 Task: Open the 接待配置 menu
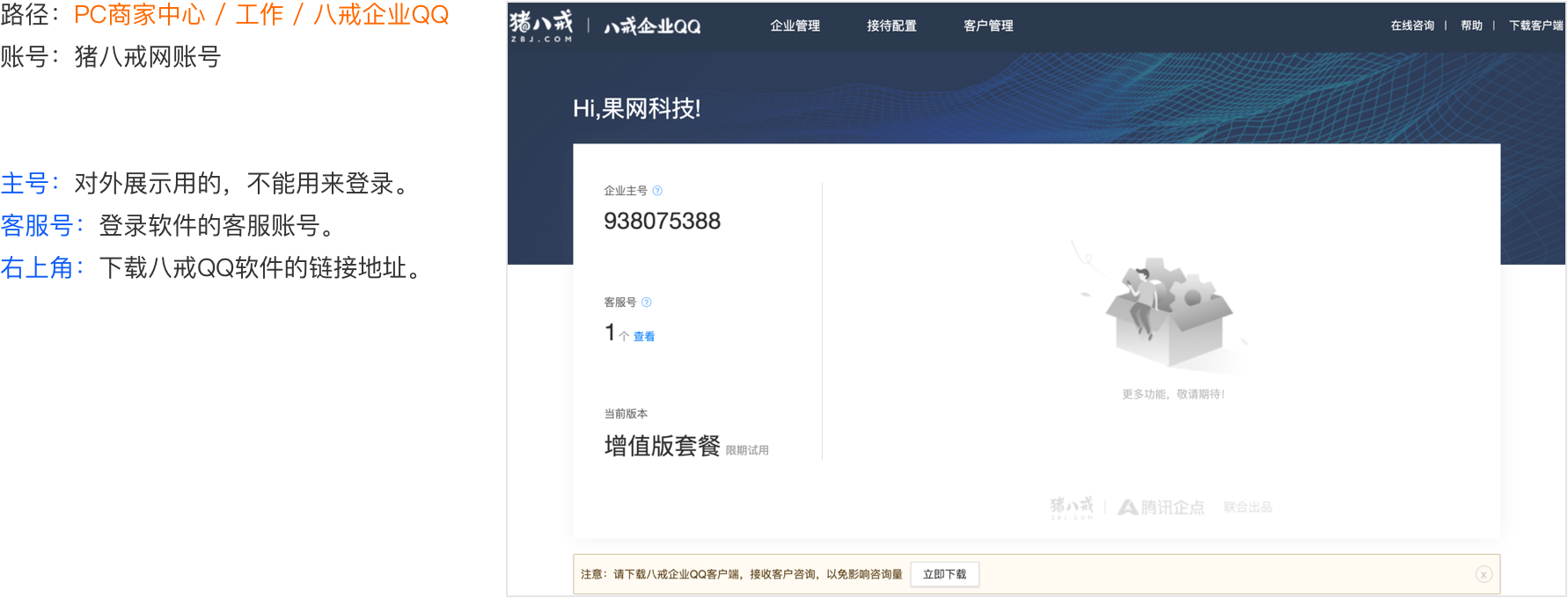(x=891, y=26)
